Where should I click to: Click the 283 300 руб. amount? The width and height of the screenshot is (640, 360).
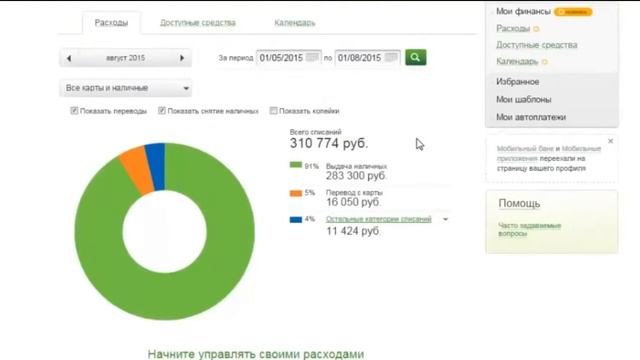click(x=356, y=176)
